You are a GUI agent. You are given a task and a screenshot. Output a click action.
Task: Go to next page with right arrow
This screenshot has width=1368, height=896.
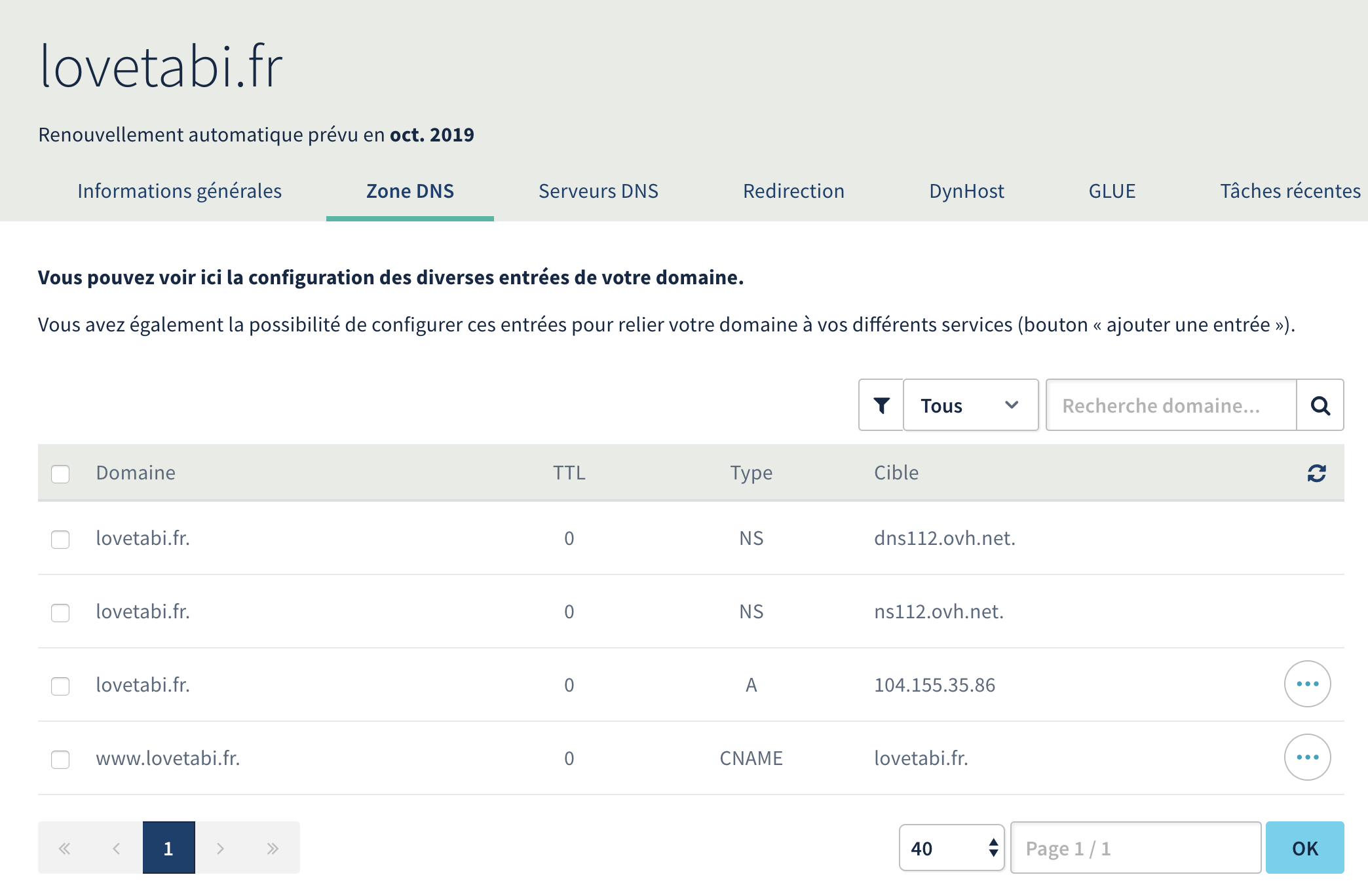(221, 848)
